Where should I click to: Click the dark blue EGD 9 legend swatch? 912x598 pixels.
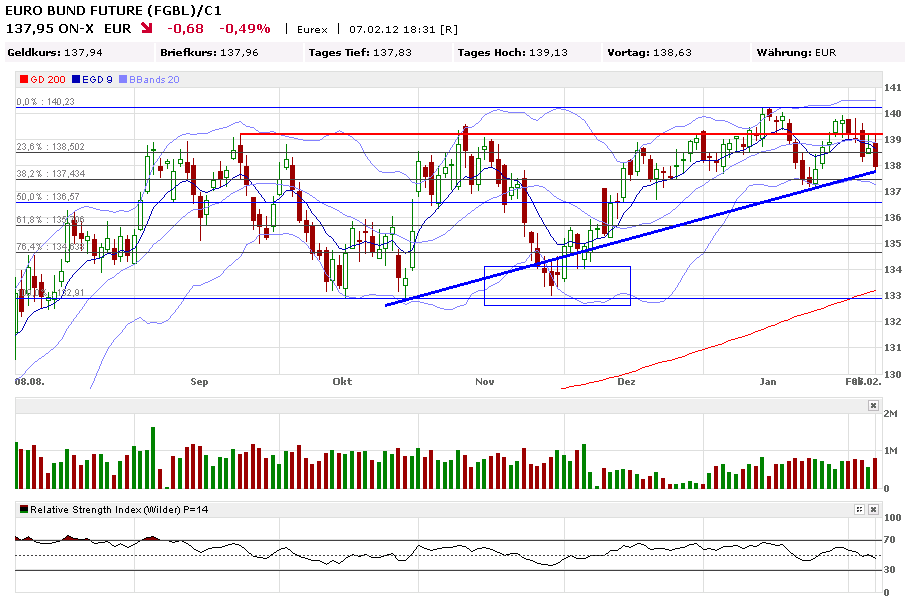76,79
